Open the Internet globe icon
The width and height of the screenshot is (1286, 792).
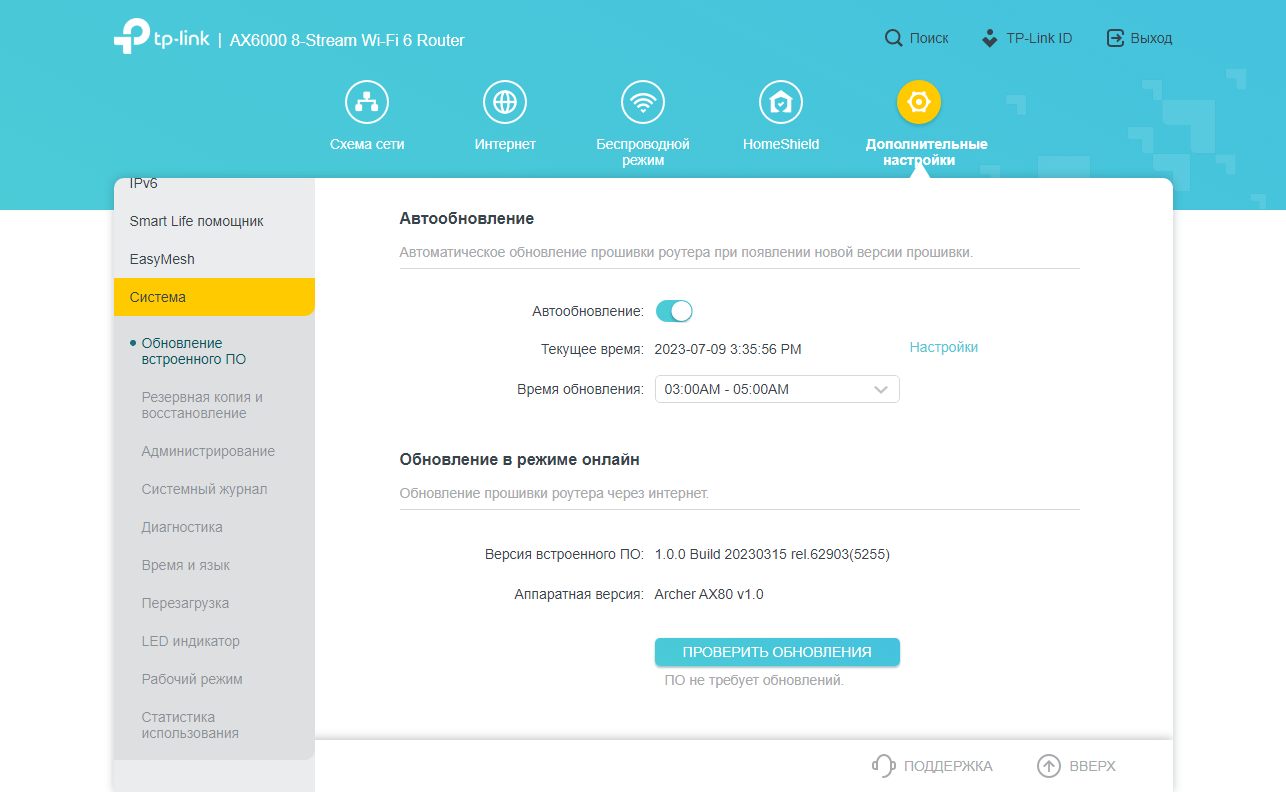(x=505, y=102)
